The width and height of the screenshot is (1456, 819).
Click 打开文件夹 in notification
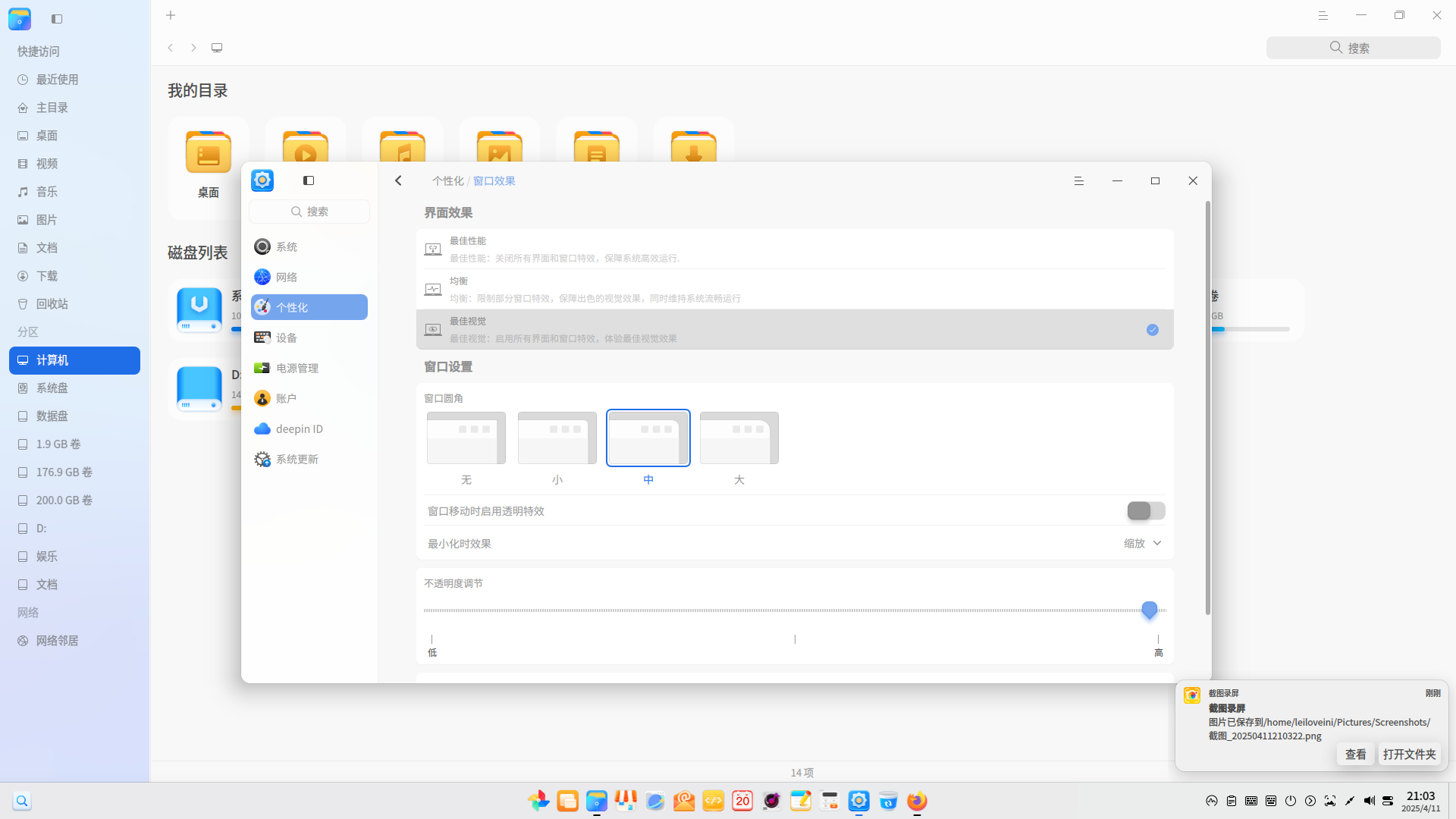(x=1409, y=755)
